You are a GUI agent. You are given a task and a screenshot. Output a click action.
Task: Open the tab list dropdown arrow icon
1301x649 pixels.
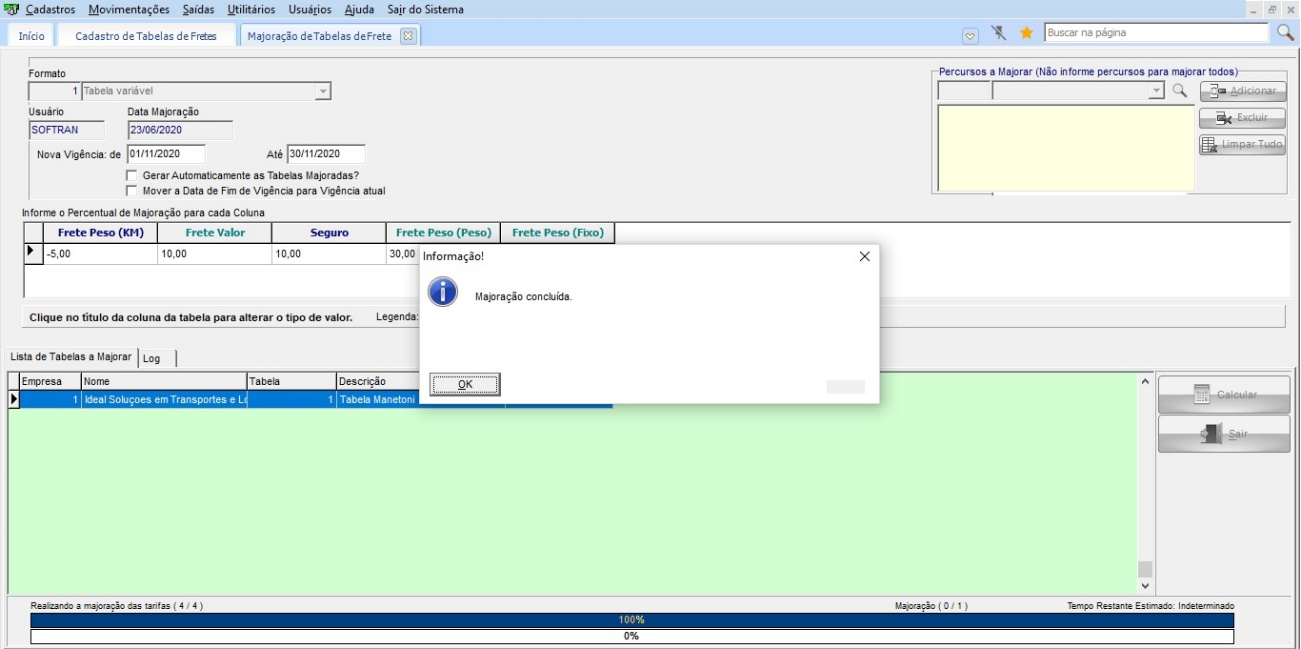(x=970, y=35)
